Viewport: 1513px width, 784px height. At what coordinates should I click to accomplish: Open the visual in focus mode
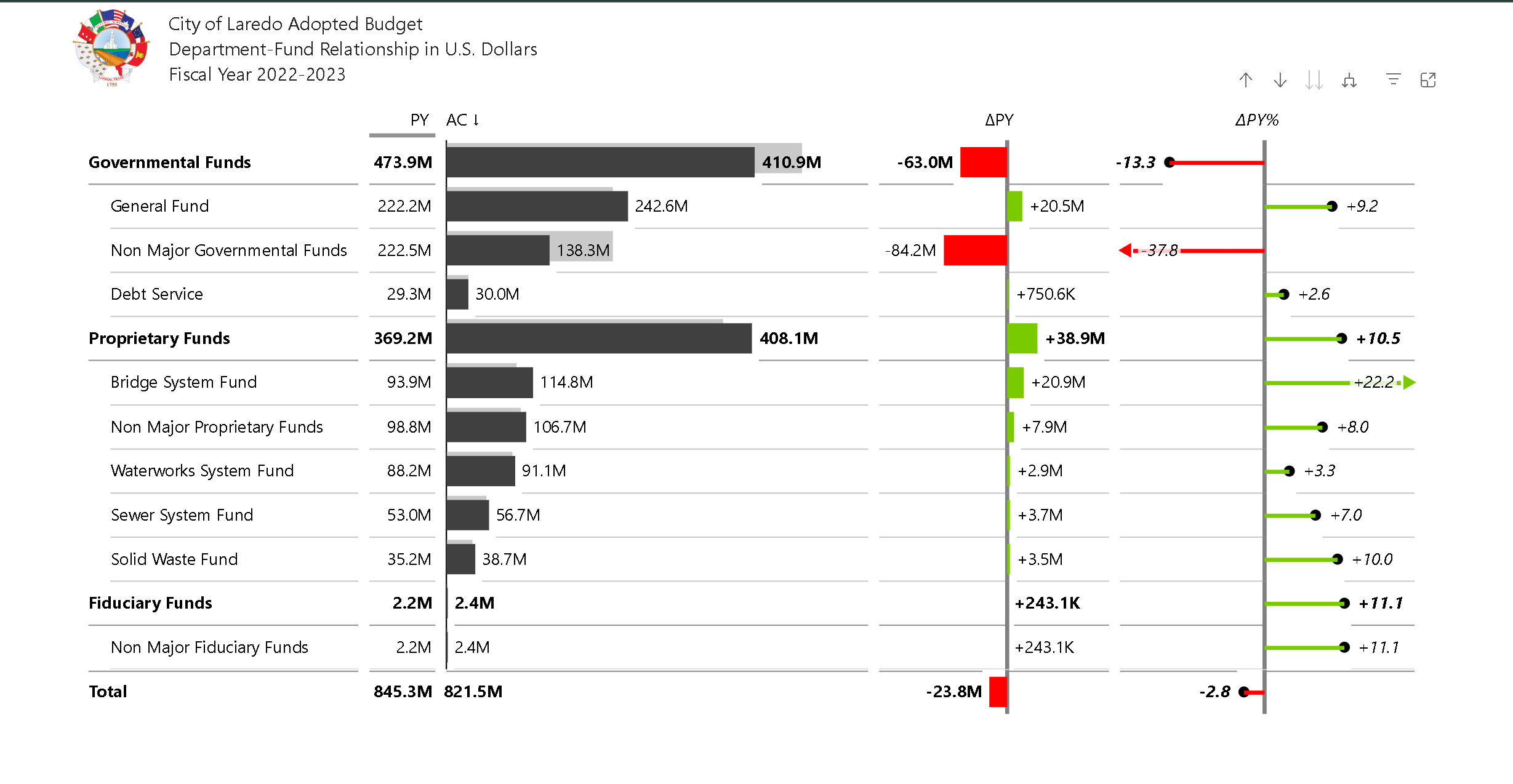1428,80
